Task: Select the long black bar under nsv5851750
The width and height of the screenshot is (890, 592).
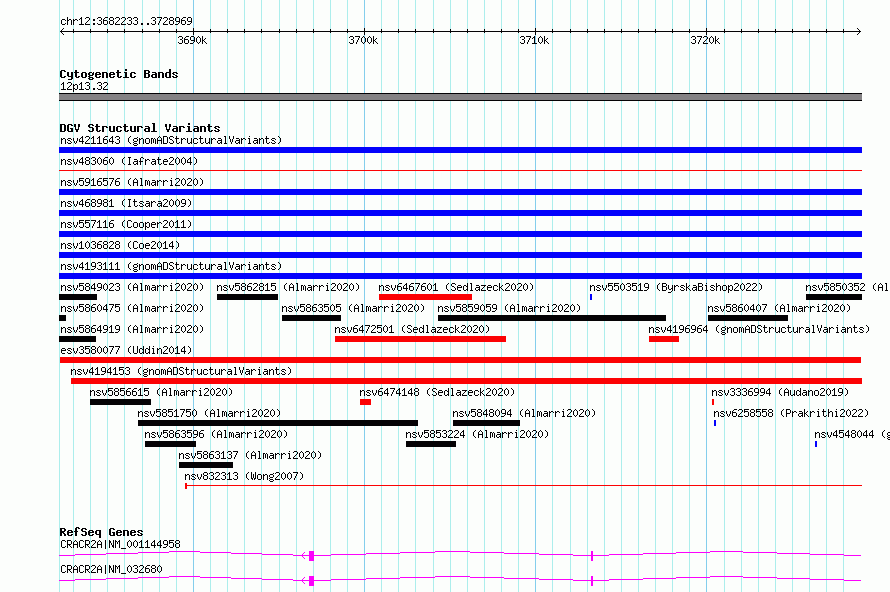Action: 278,423
